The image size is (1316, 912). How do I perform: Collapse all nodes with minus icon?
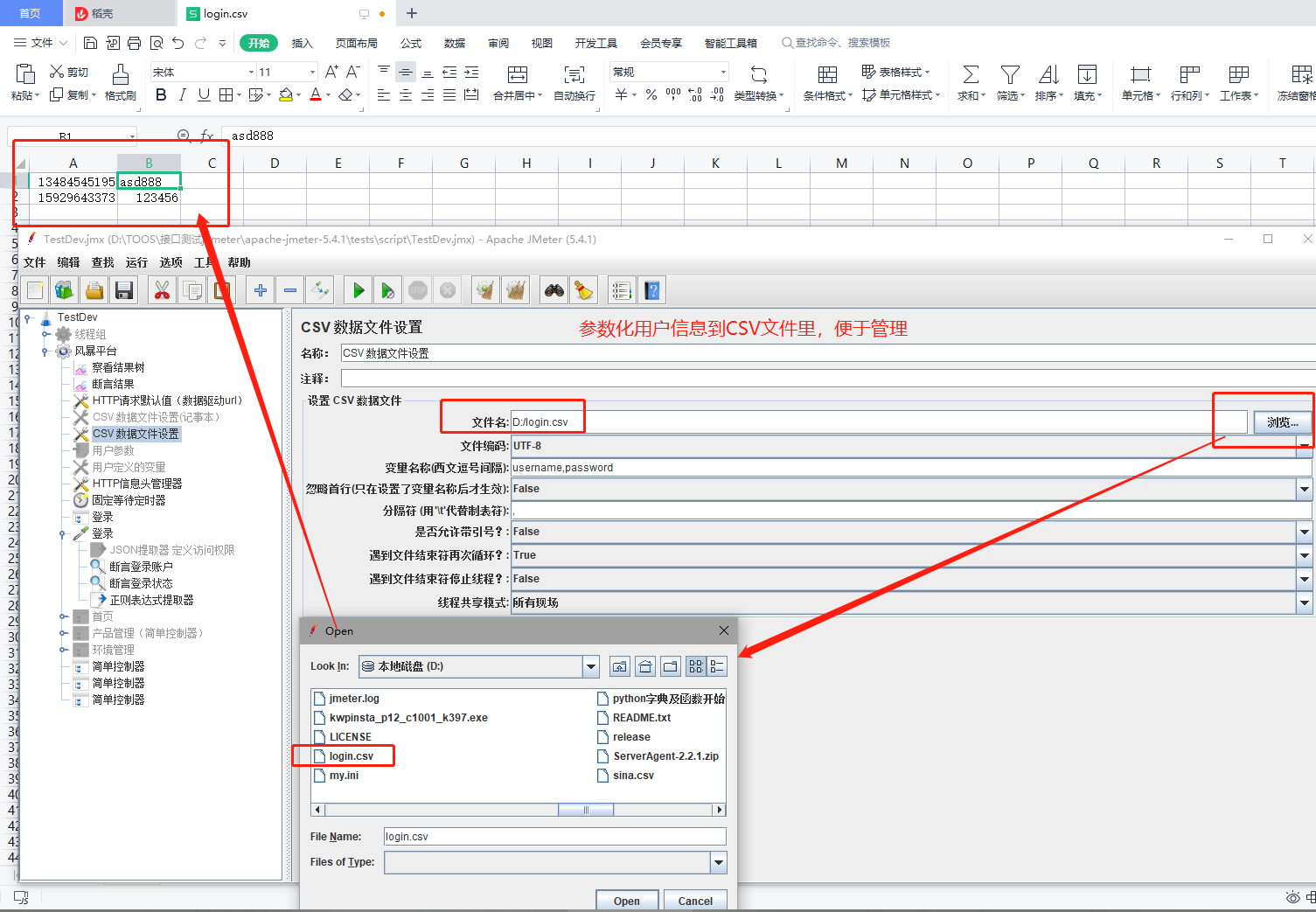pos(290,290)
